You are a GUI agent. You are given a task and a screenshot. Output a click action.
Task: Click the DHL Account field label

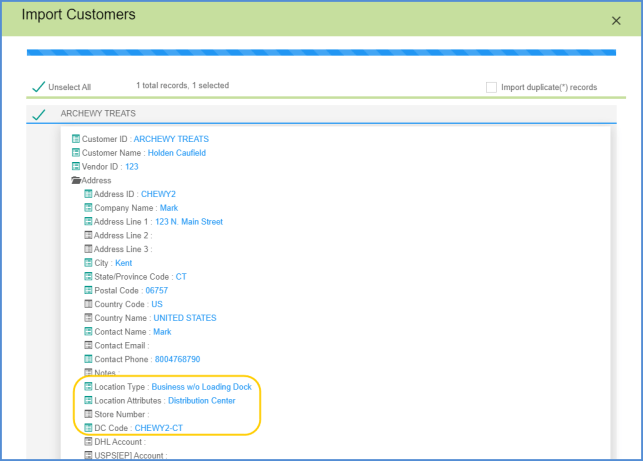click(118, 442)
